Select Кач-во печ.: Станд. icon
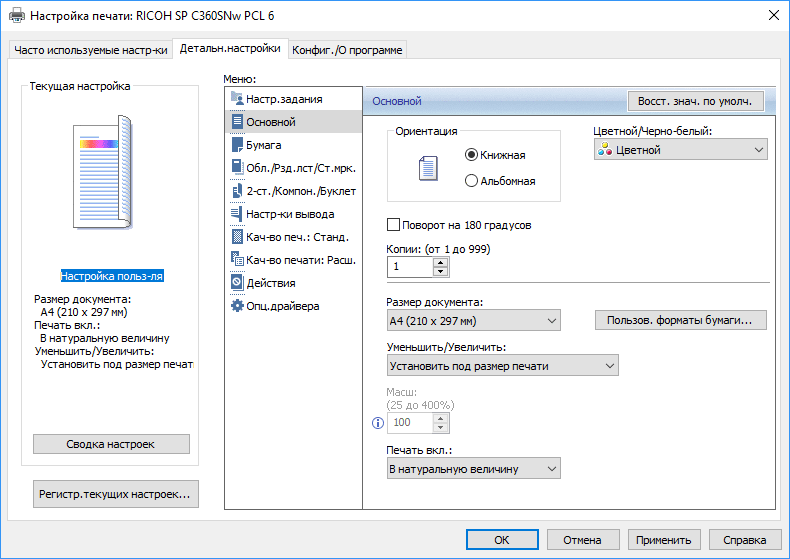This screenshot has height=559, width=790. (237, 237)
